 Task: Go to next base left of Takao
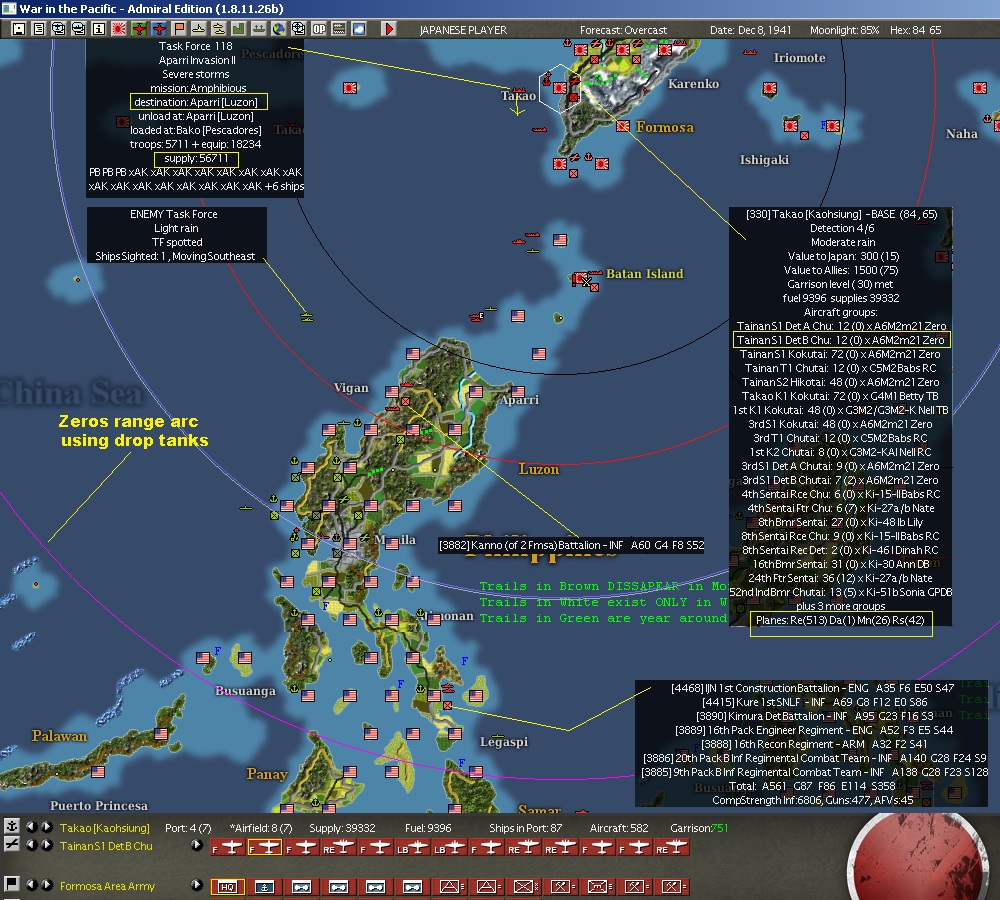(x=47, y=827)
